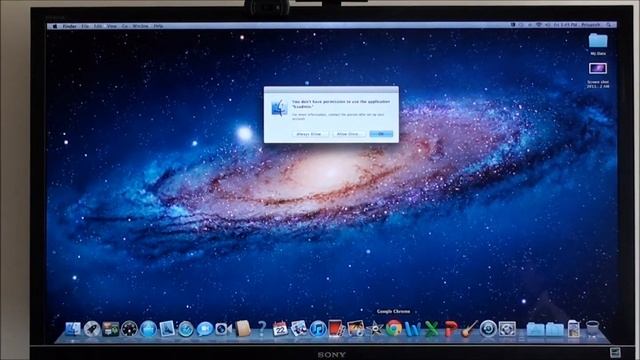Open the Edit menu

click(x=98, y=26)
